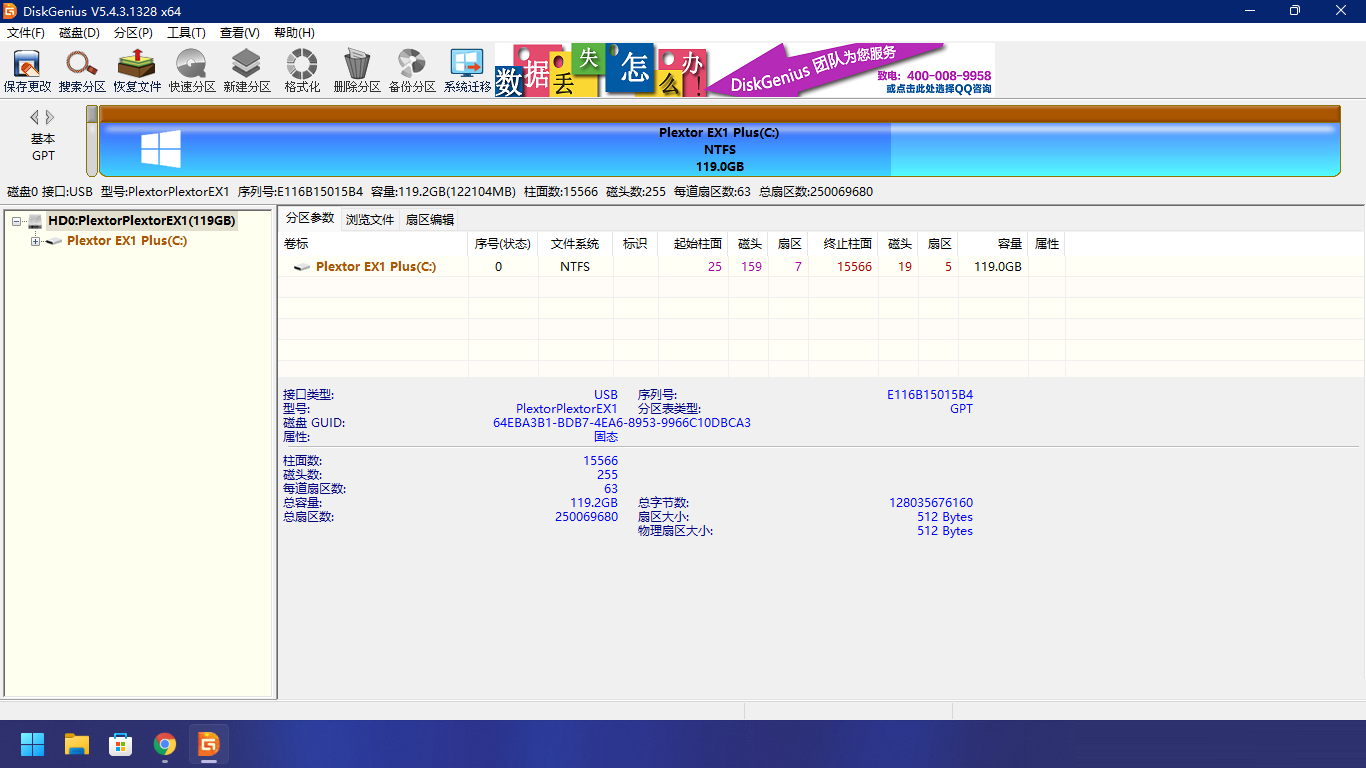
Task: Open the 帮助(H) menu
Action: 294,33
